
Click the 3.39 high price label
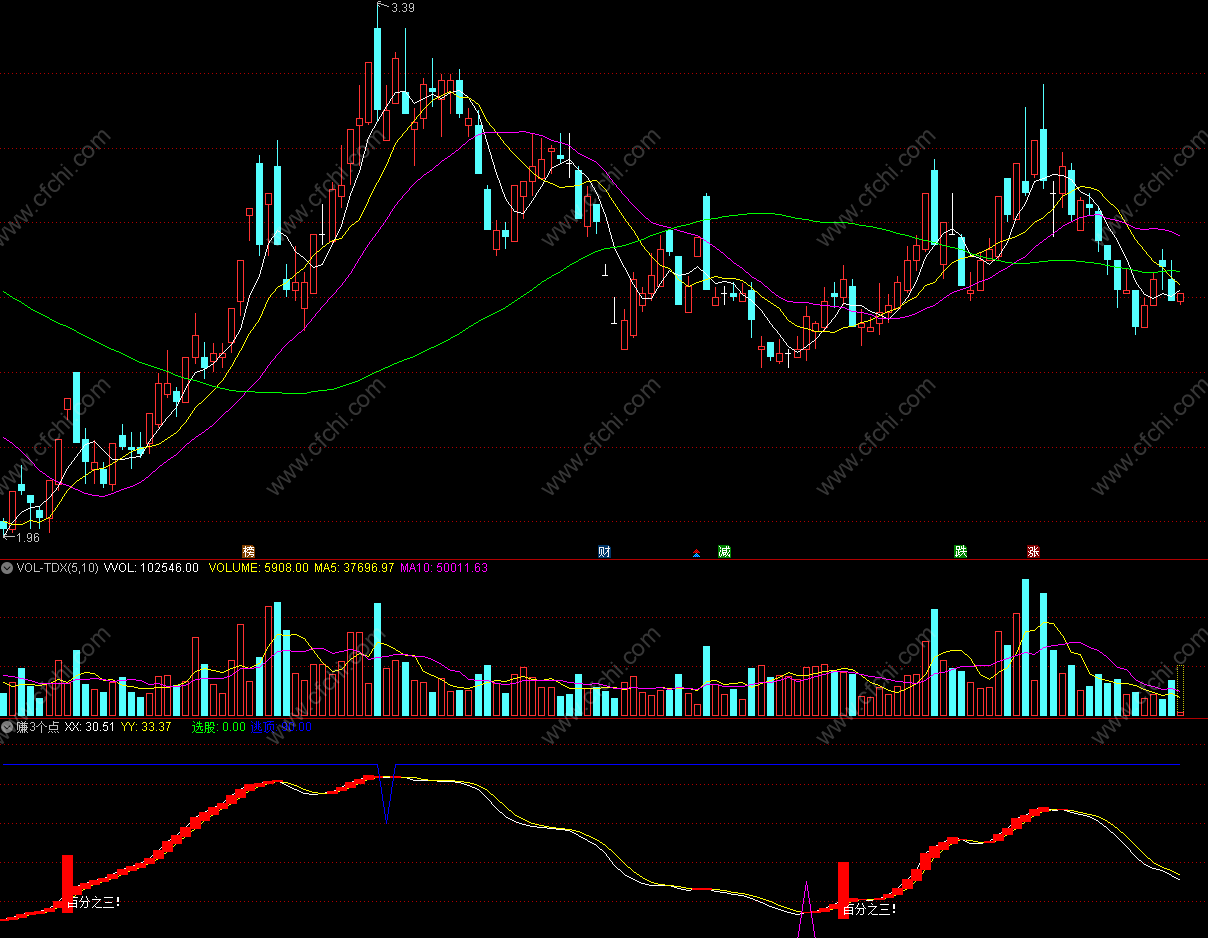[x=403, y=8]
